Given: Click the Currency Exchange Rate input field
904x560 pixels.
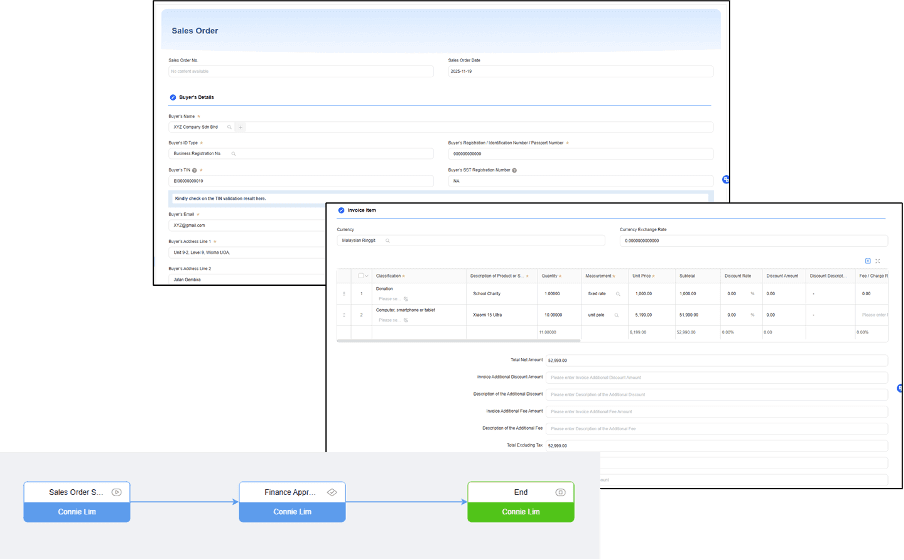Looking at the screenshot, I should [754, 240].
